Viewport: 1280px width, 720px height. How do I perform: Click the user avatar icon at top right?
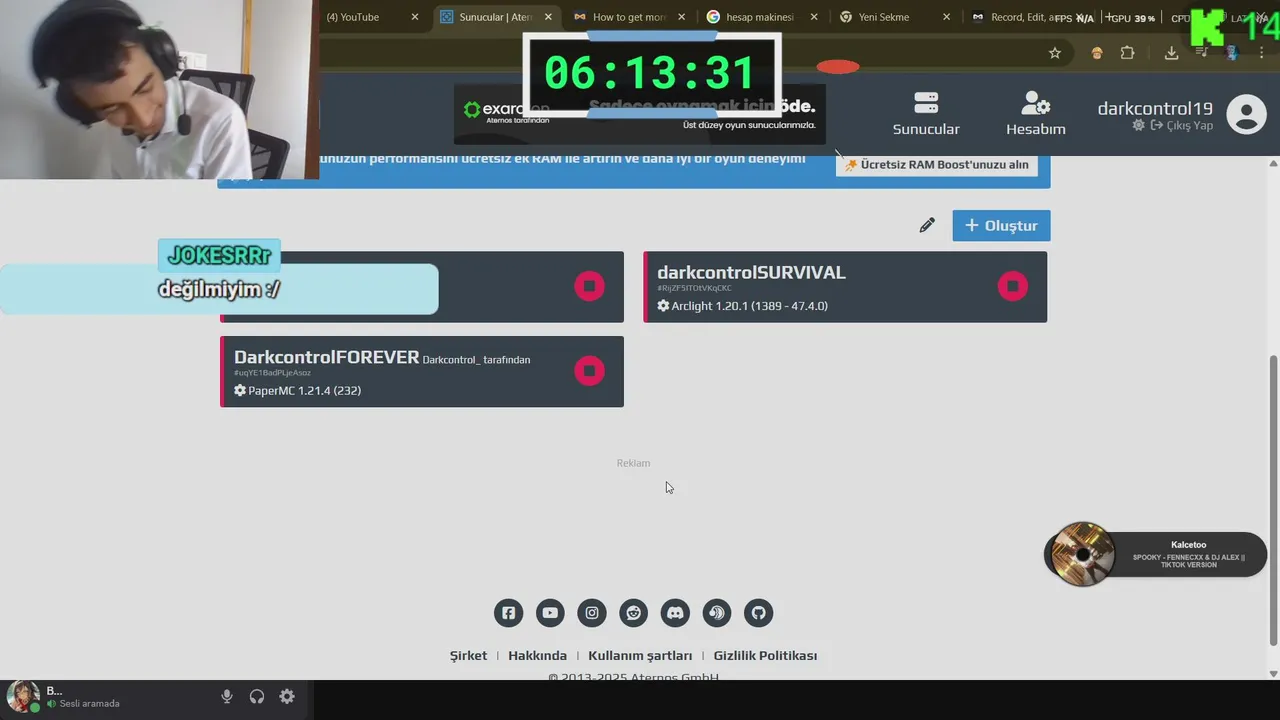pyautogui.click(x=1246, y=114)
